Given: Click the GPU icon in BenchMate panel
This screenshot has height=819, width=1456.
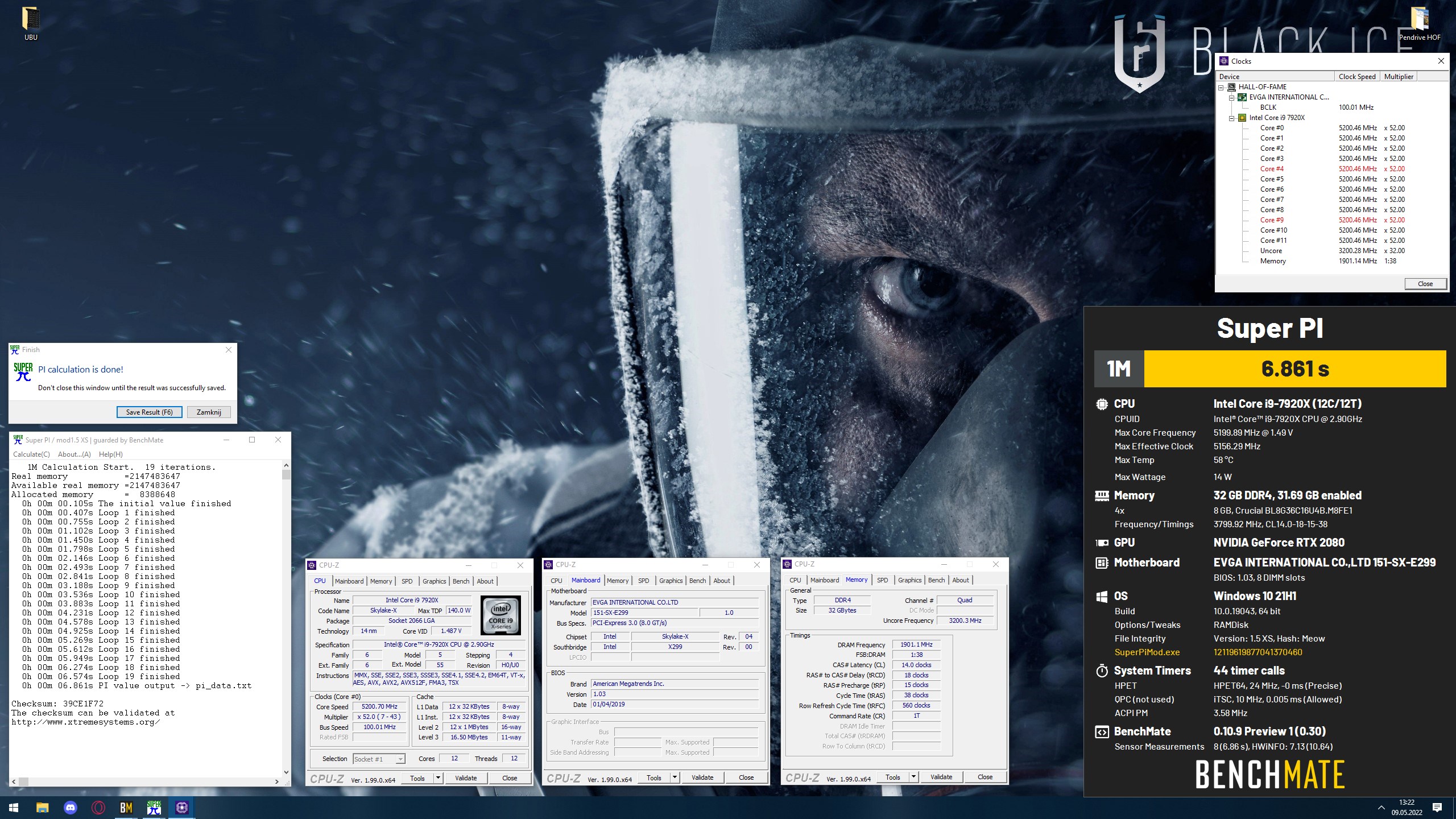Looking at the screenshot, I should coord(1102,543).
